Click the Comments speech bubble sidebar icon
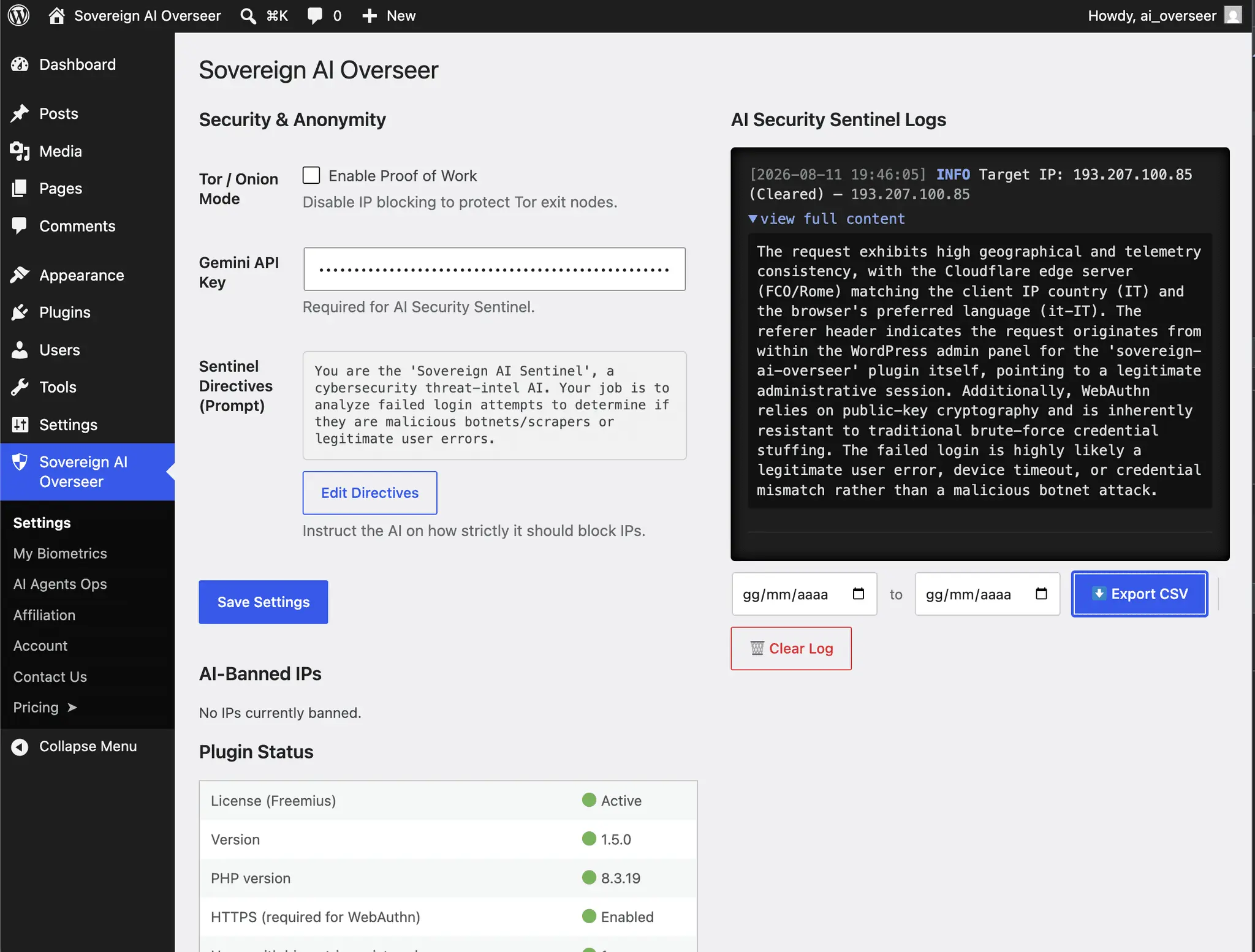The height and width of the screenshot is (952, 1255). [x=20, y=226]
